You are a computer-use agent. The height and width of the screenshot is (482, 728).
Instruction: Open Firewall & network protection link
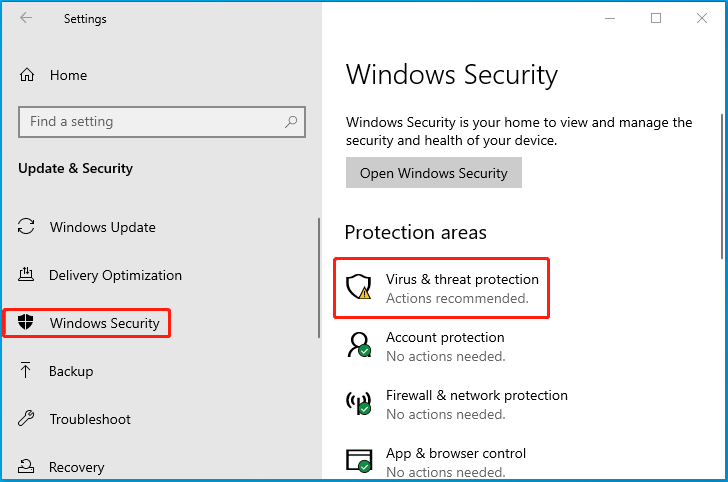click(477, 395)
